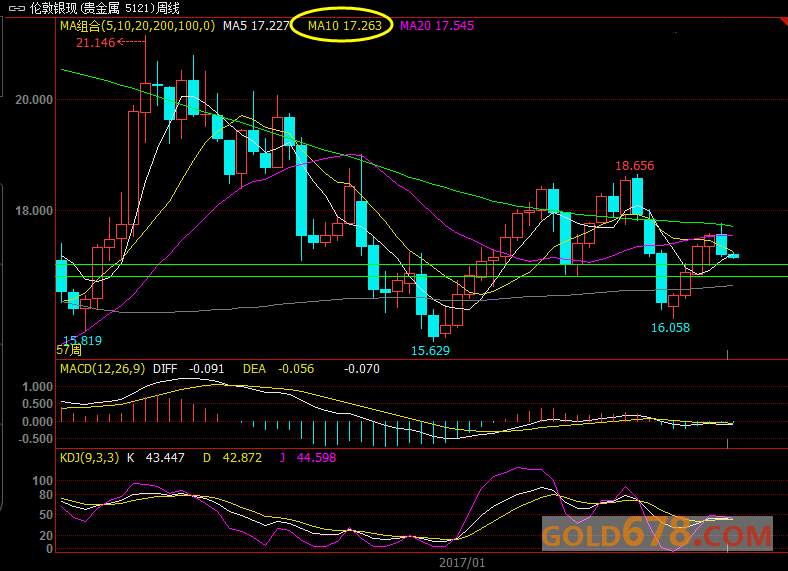Click the MA5 17.227 value
The height and width of the screenshot is (571, 788).
click(256, 26)
